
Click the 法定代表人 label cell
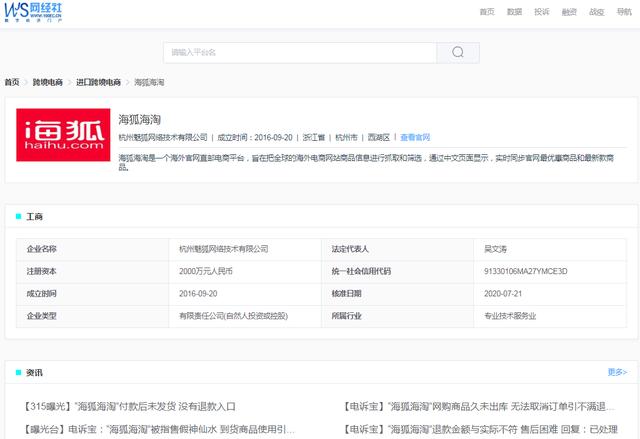tap(398, 249)
